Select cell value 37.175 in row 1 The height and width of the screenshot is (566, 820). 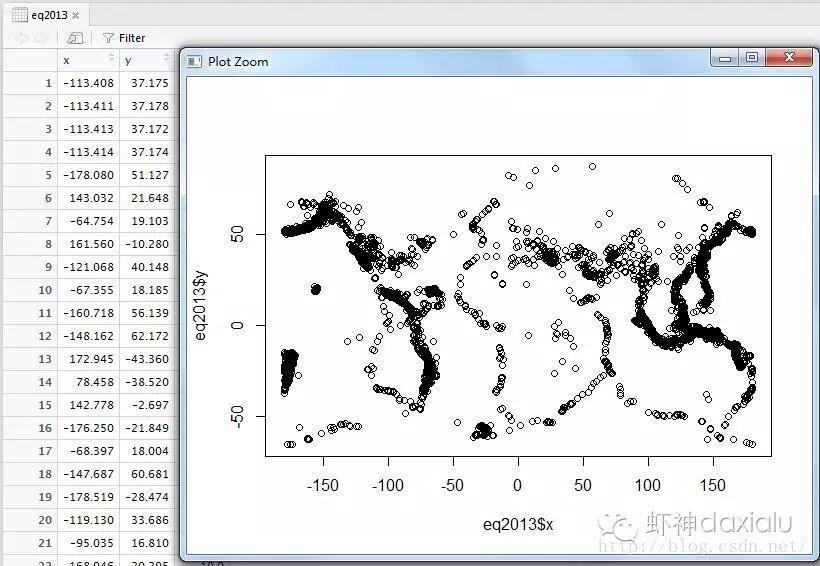point(150,83)
